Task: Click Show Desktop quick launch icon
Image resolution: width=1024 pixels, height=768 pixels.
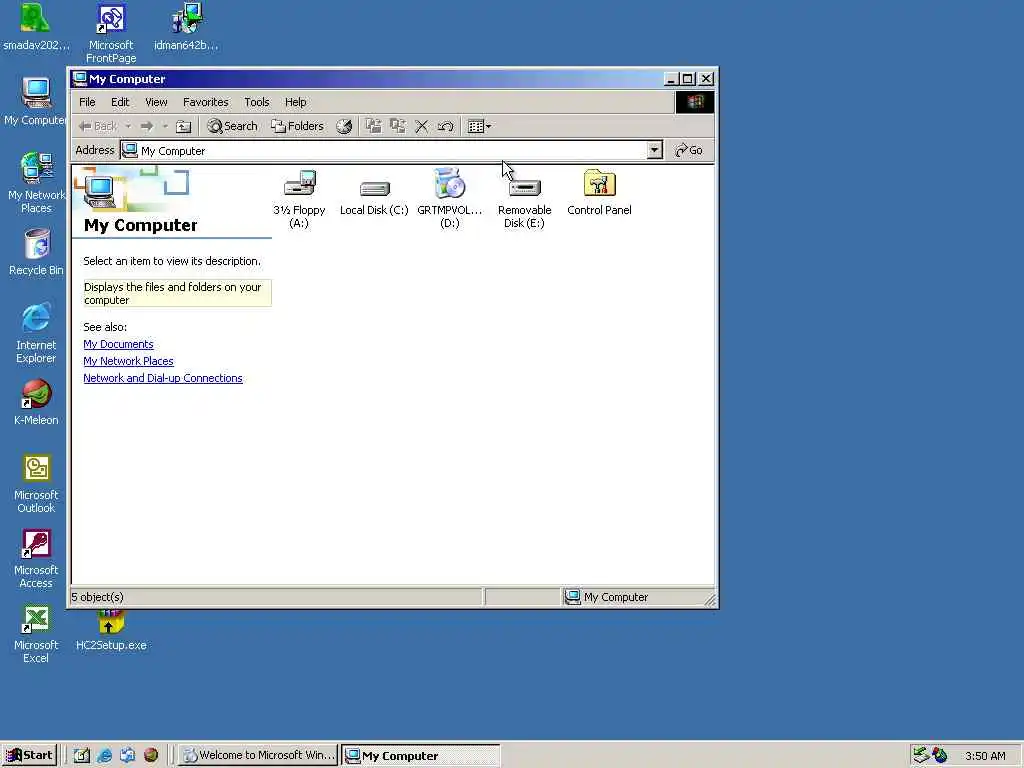Action: pyautogui.click(x=82, y=756)
